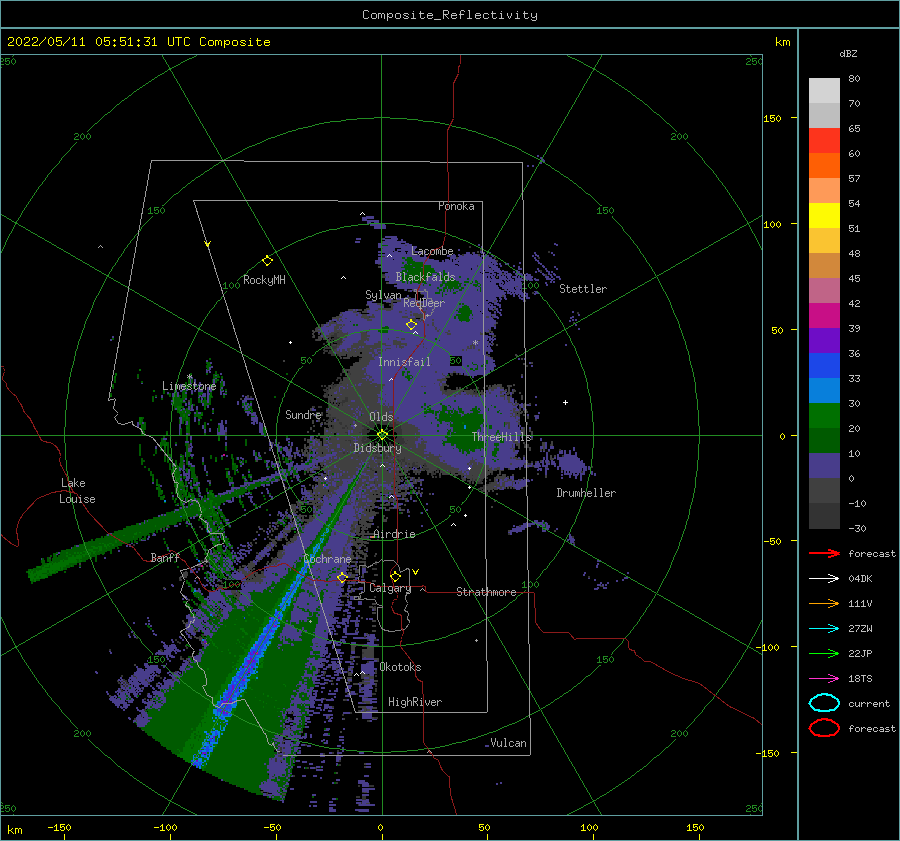Click the Vulcan town label
Viewport: 900px width, 841px height.
[x=508, y=743]
